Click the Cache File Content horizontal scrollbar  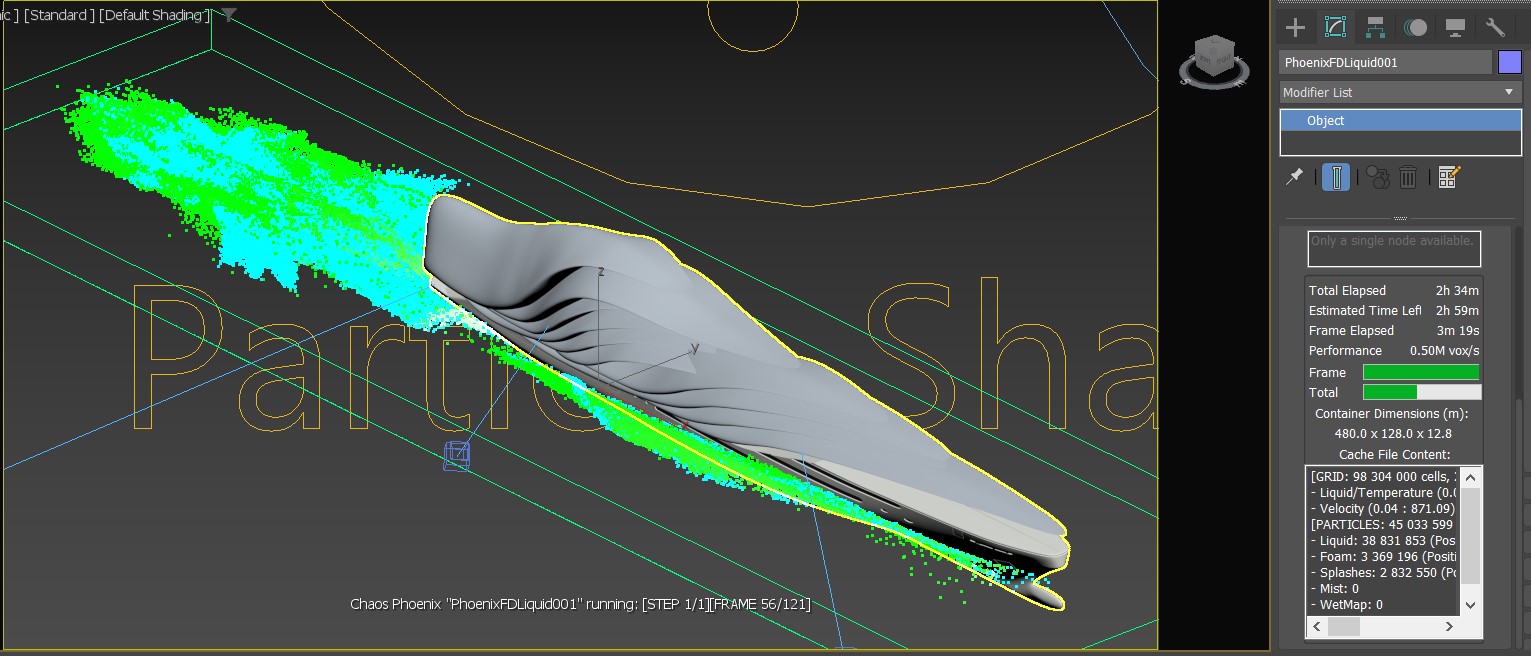[1344, 625]
